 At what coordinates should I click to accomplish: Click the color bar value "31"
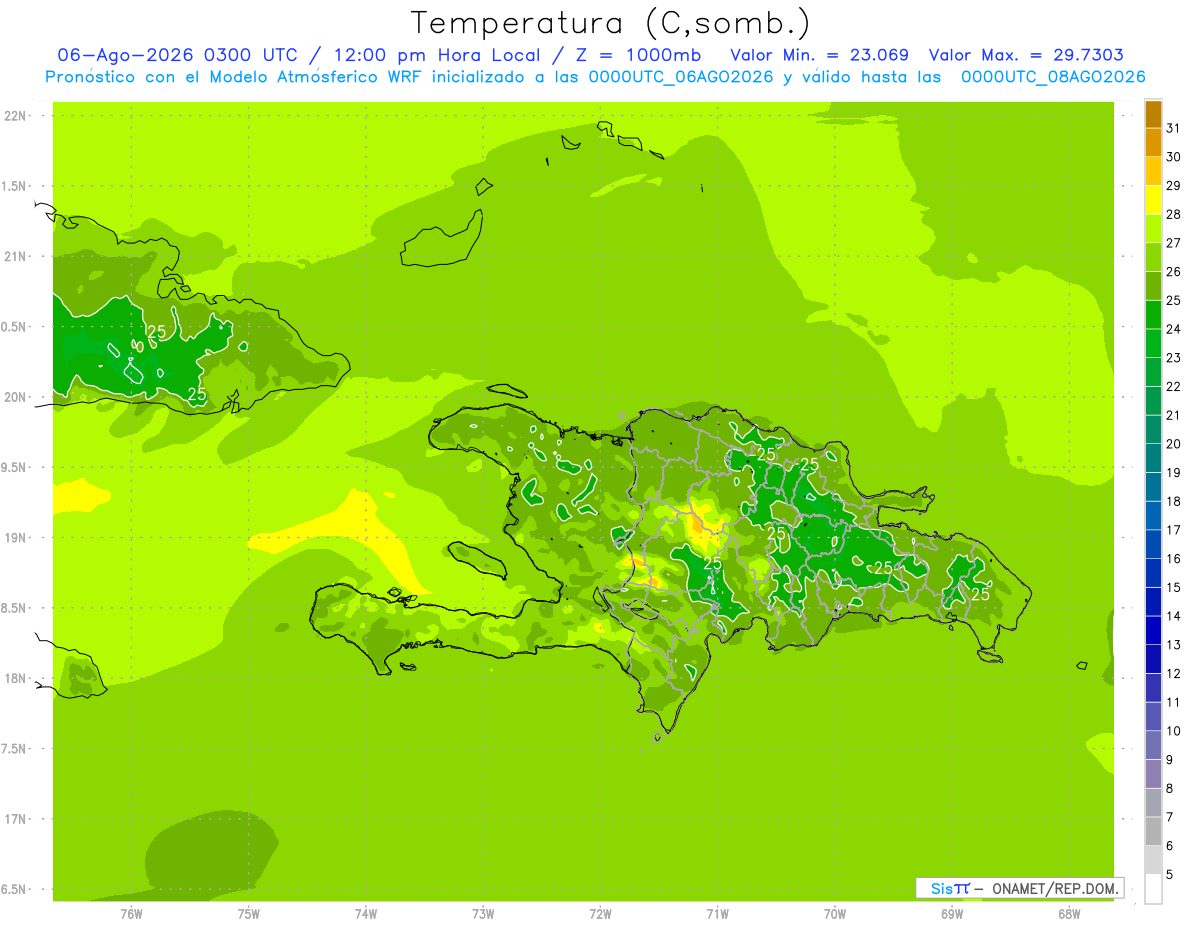(x=1174, y=128)
